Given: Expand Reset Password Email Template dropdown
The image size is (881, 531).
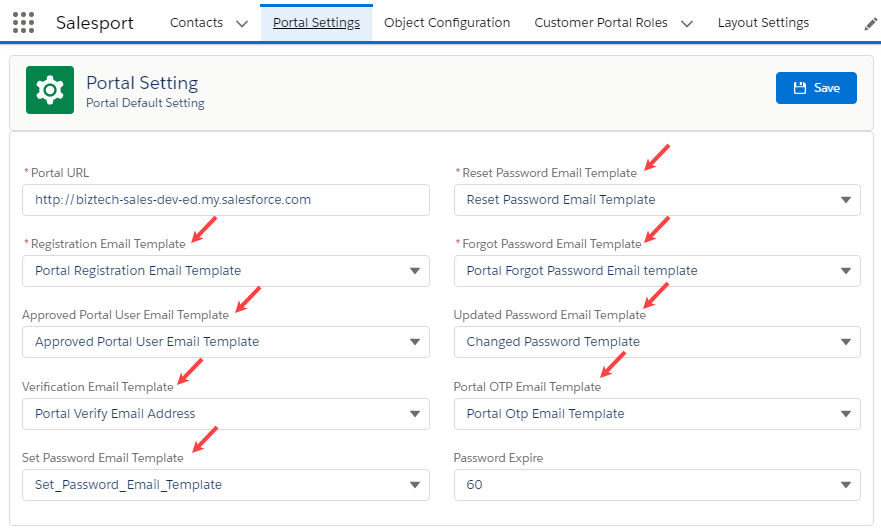Looking at the screenshot, I should coord(657,200).
